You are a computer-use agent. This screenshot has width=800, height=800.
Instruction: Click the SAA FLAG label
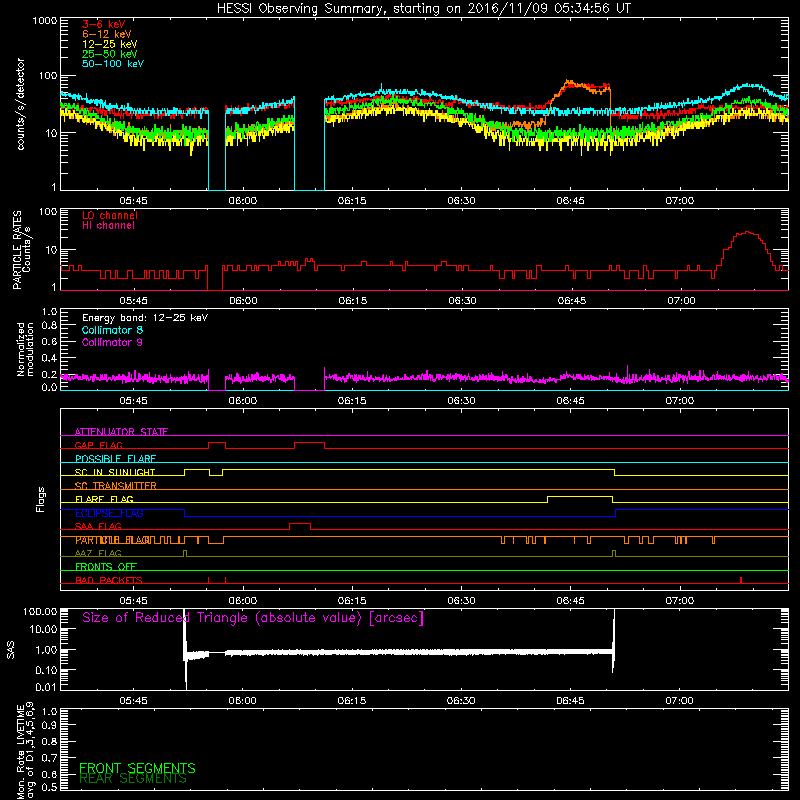coord(98,526)
